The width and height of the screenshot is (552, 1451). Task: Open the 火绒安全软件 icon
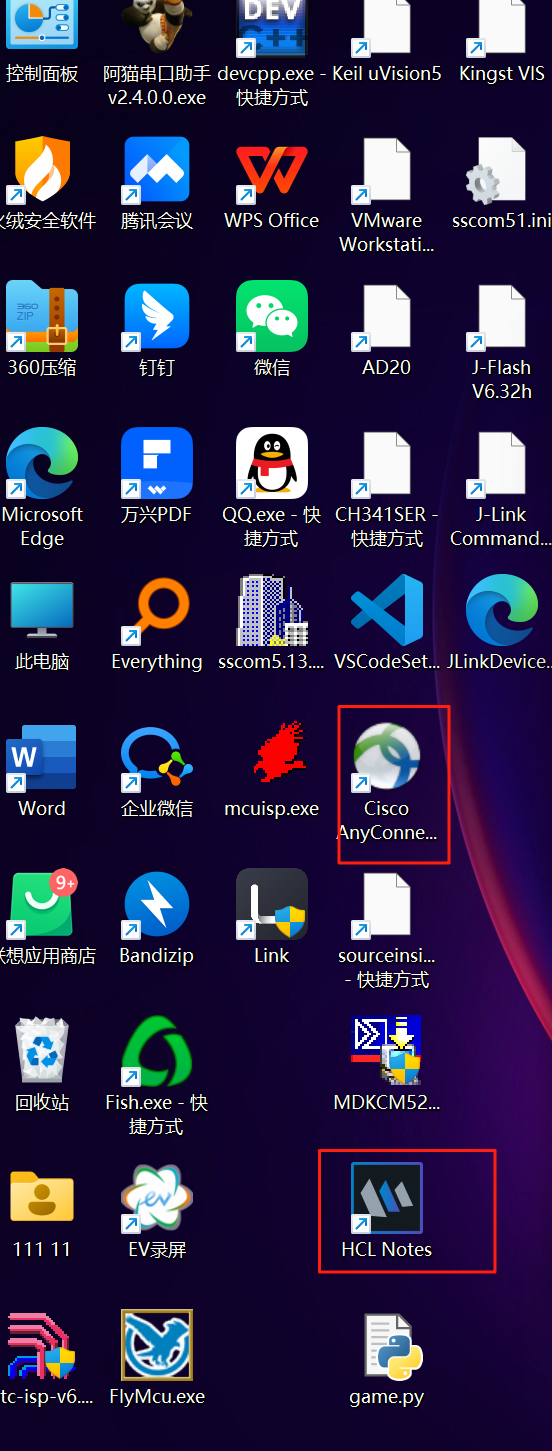[42, 172]
